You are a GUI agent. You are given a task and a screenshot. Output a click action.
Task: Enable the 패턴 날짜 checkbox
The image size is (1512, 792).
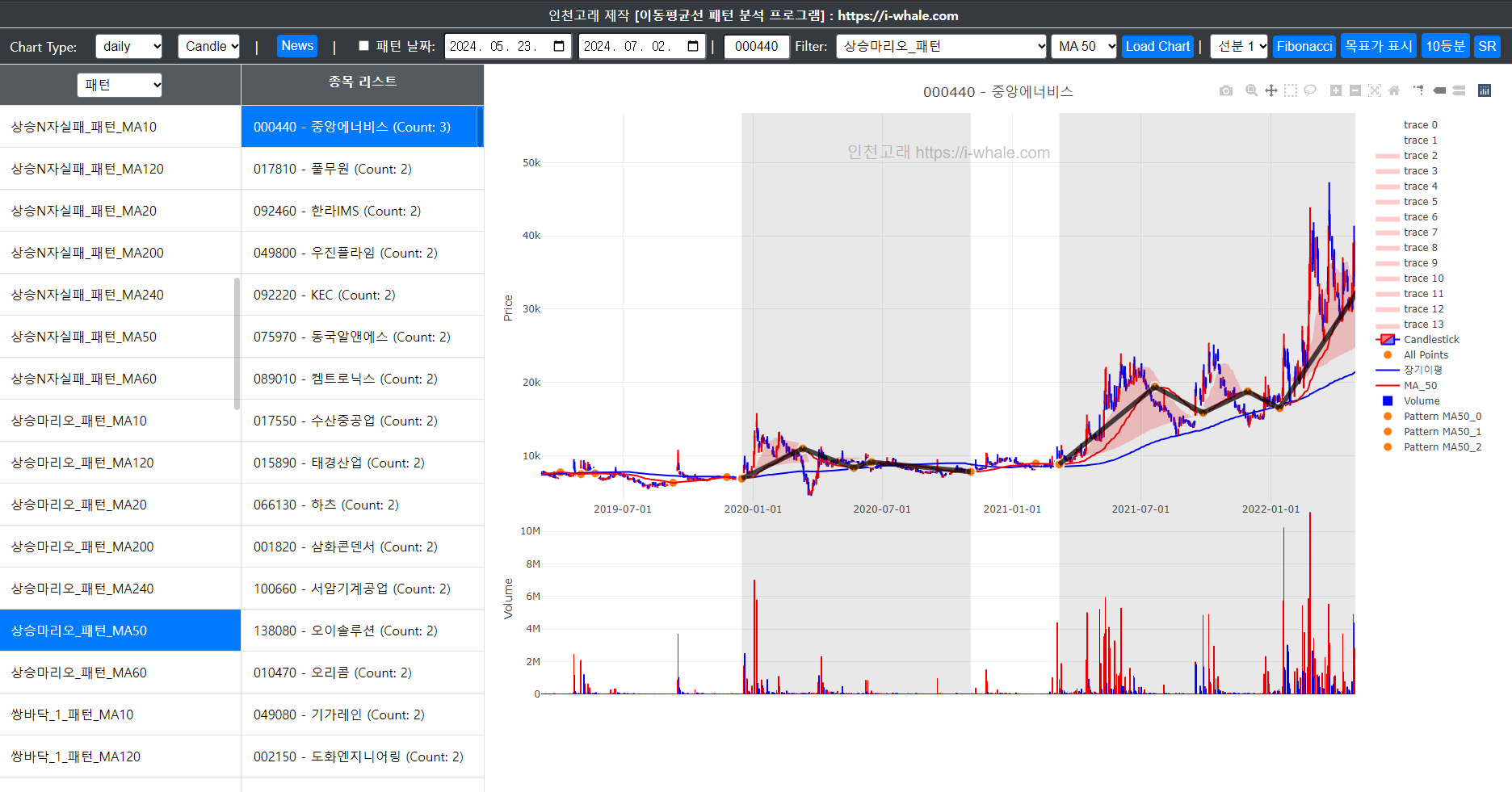[x=363, y=46]
